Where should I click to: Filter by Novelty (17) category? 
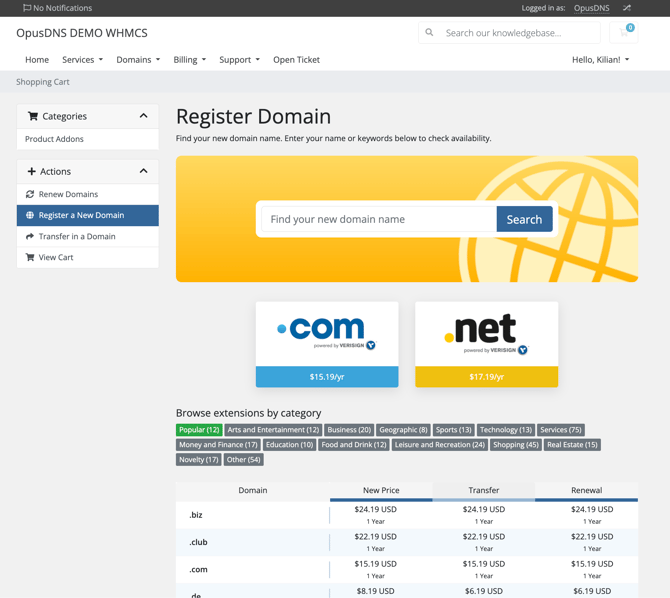[199, 460]
